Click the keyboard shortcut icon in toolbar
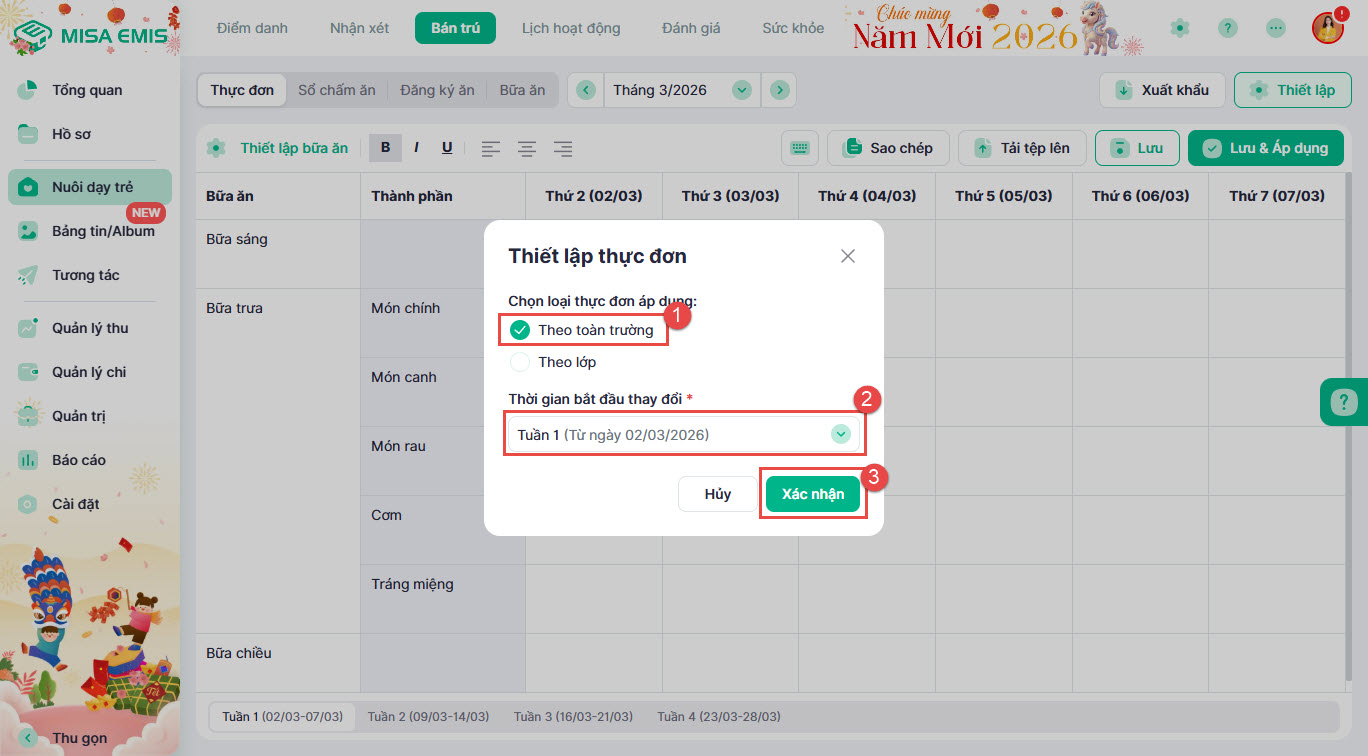The height and width of the screenshot is (756, 1368). click(x=799, y=148)
